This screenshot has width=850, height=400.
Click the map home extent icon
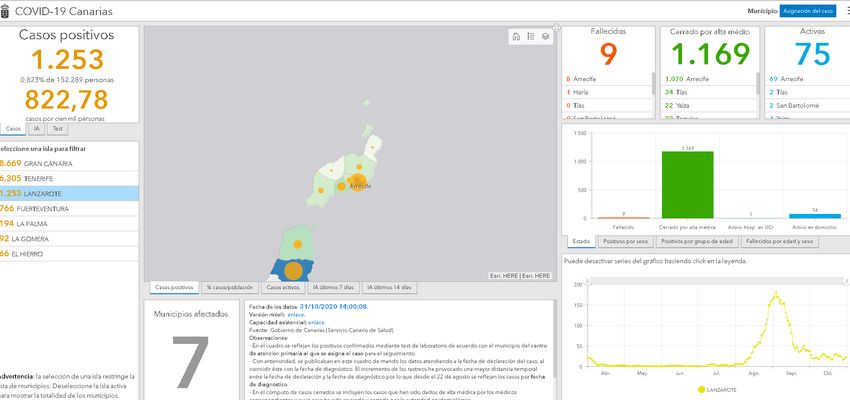516,36
